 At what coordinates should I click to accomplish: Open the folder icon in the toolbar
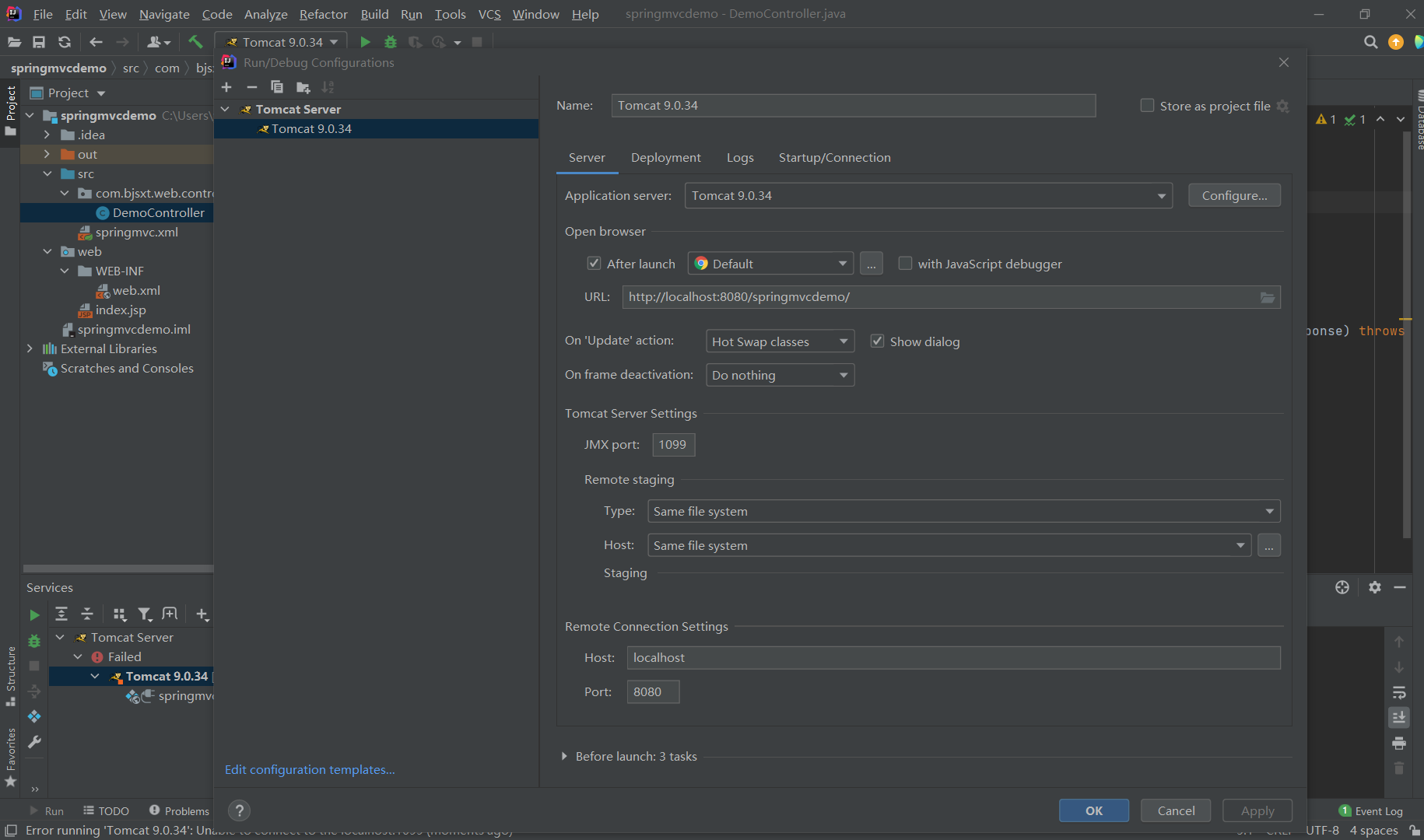coord(14,42)
